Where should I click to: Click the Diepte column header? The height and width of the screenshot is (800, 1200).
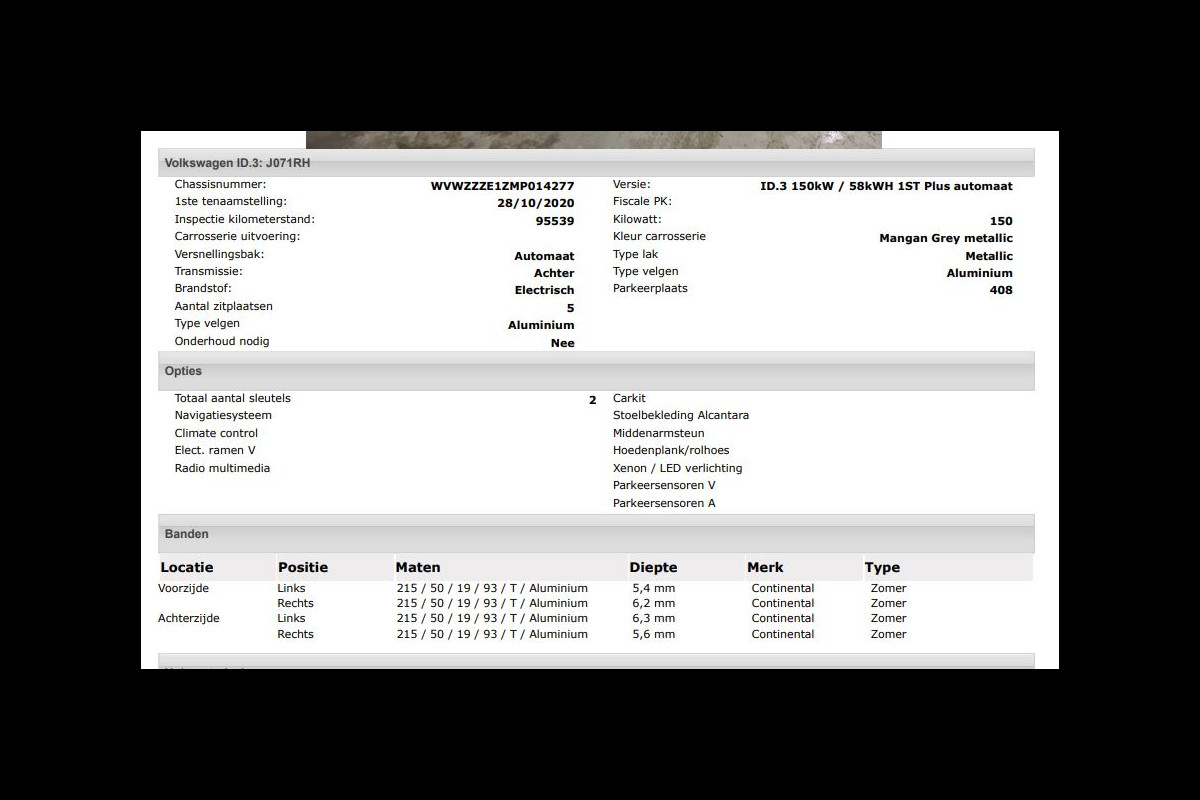pyautogui.click(x=653, y=568)
